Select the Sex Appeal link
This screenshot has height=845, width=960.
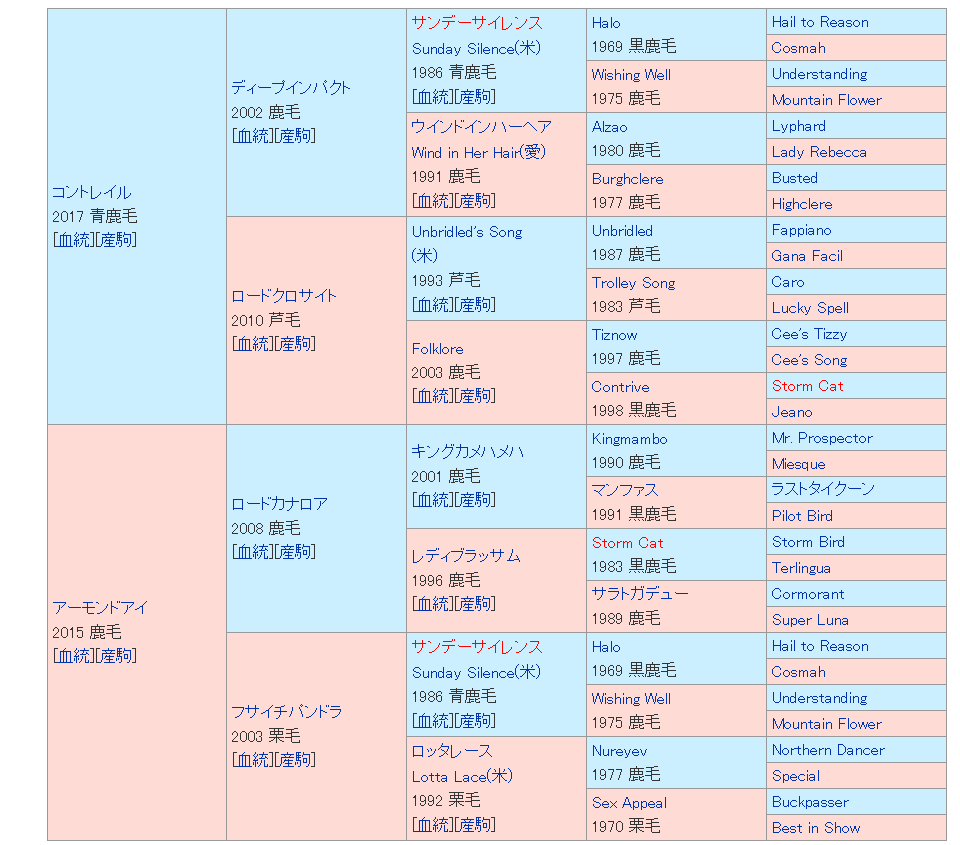click(x=629, y=804)
